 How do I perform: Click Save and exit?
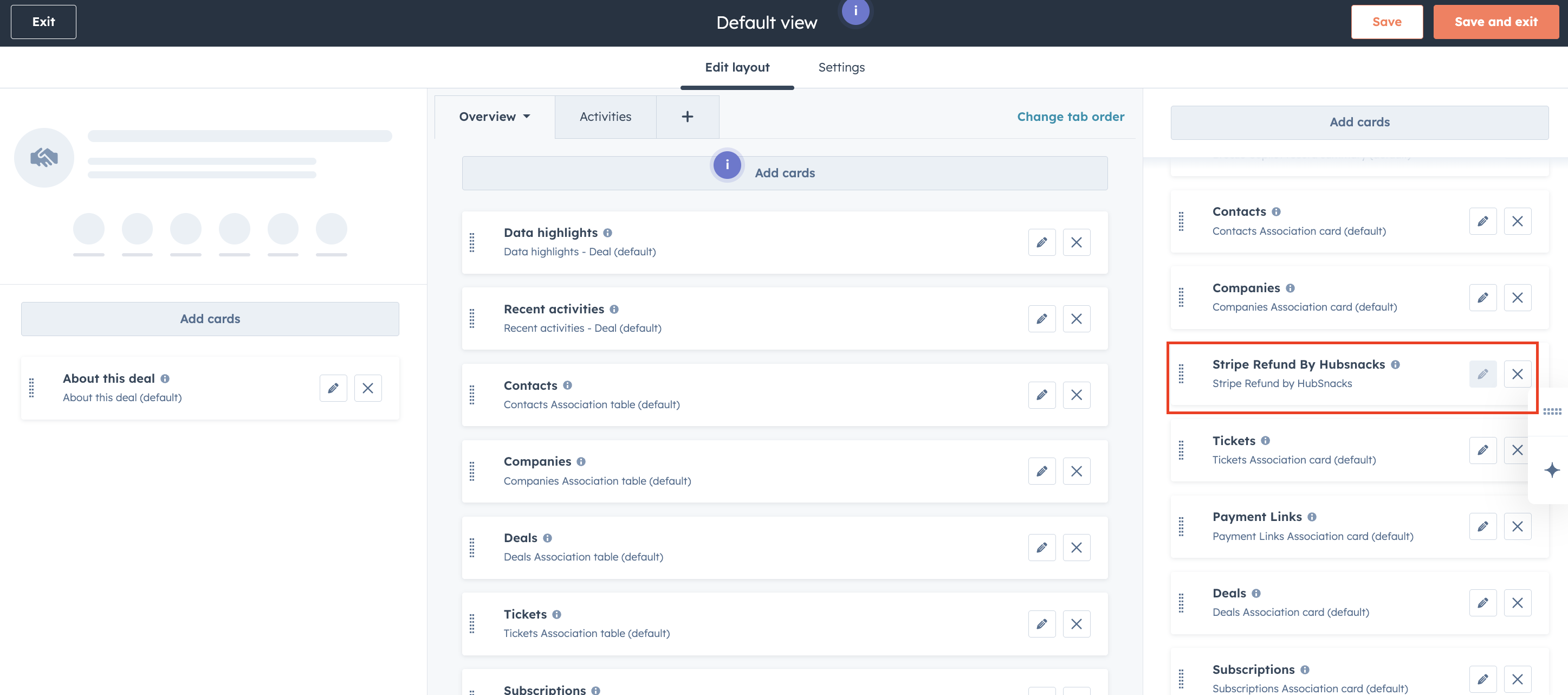click(1495, 22)
